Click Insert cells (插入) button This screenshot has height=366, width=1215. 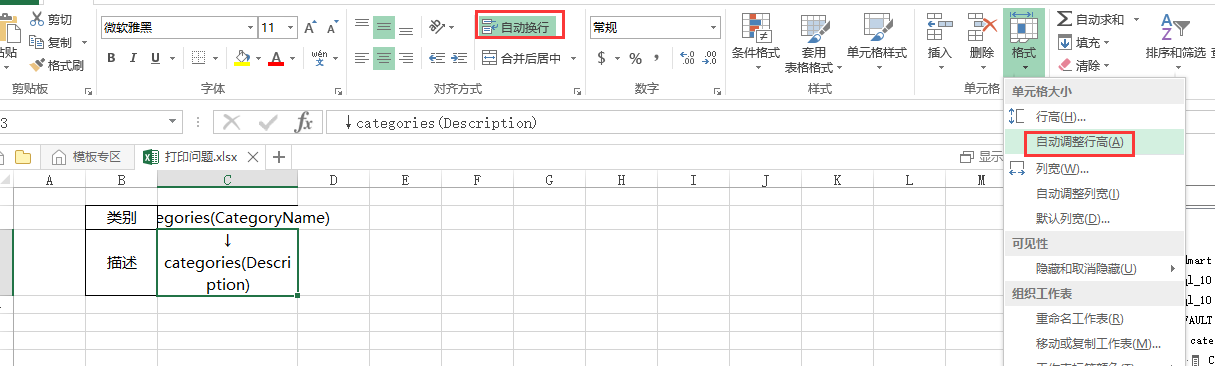click(x=939, y=42)
